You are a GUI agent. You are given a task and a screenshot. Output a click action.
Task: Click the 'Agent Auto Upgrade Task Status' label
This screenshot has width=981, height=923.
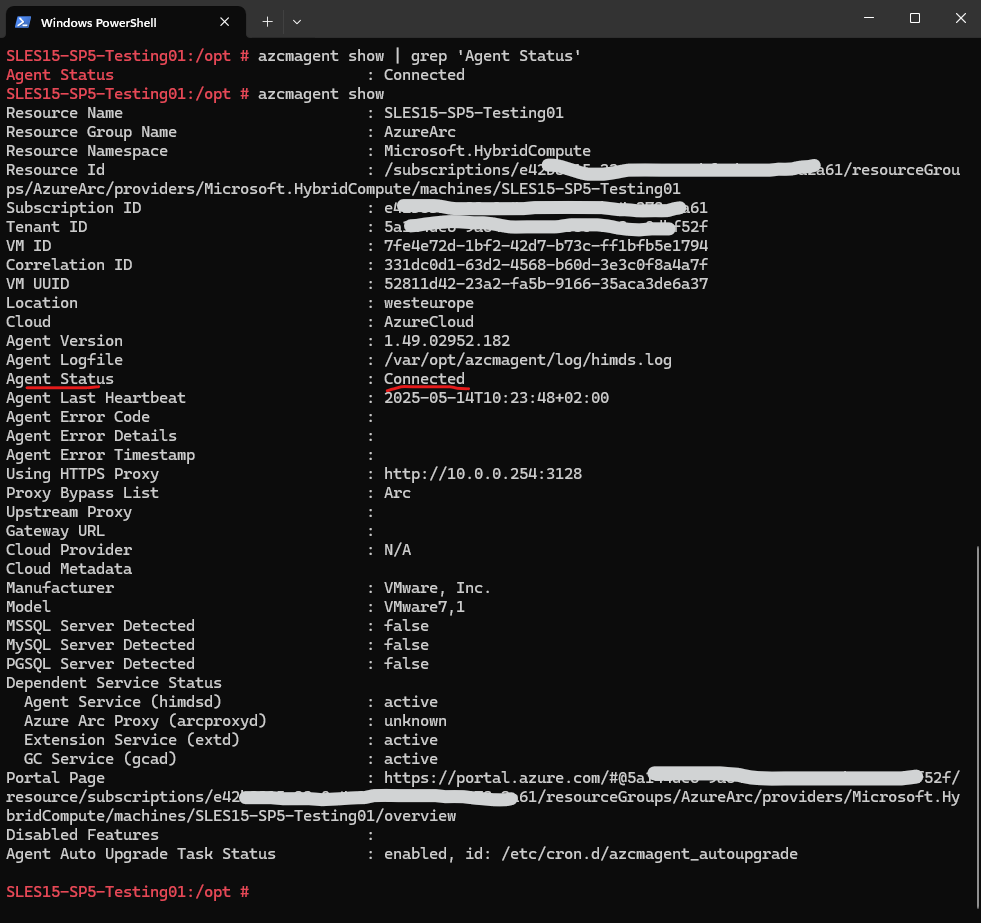pos(141,854)
